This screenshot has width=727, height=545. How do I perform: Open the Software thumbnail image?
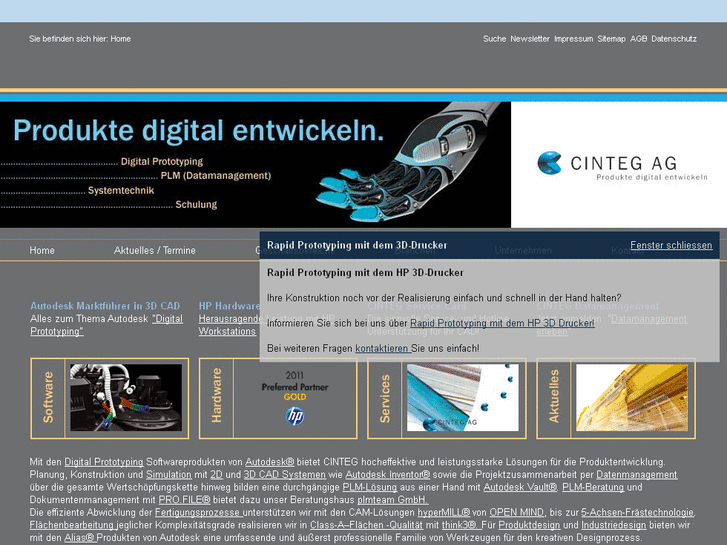[x=126, y=398]
